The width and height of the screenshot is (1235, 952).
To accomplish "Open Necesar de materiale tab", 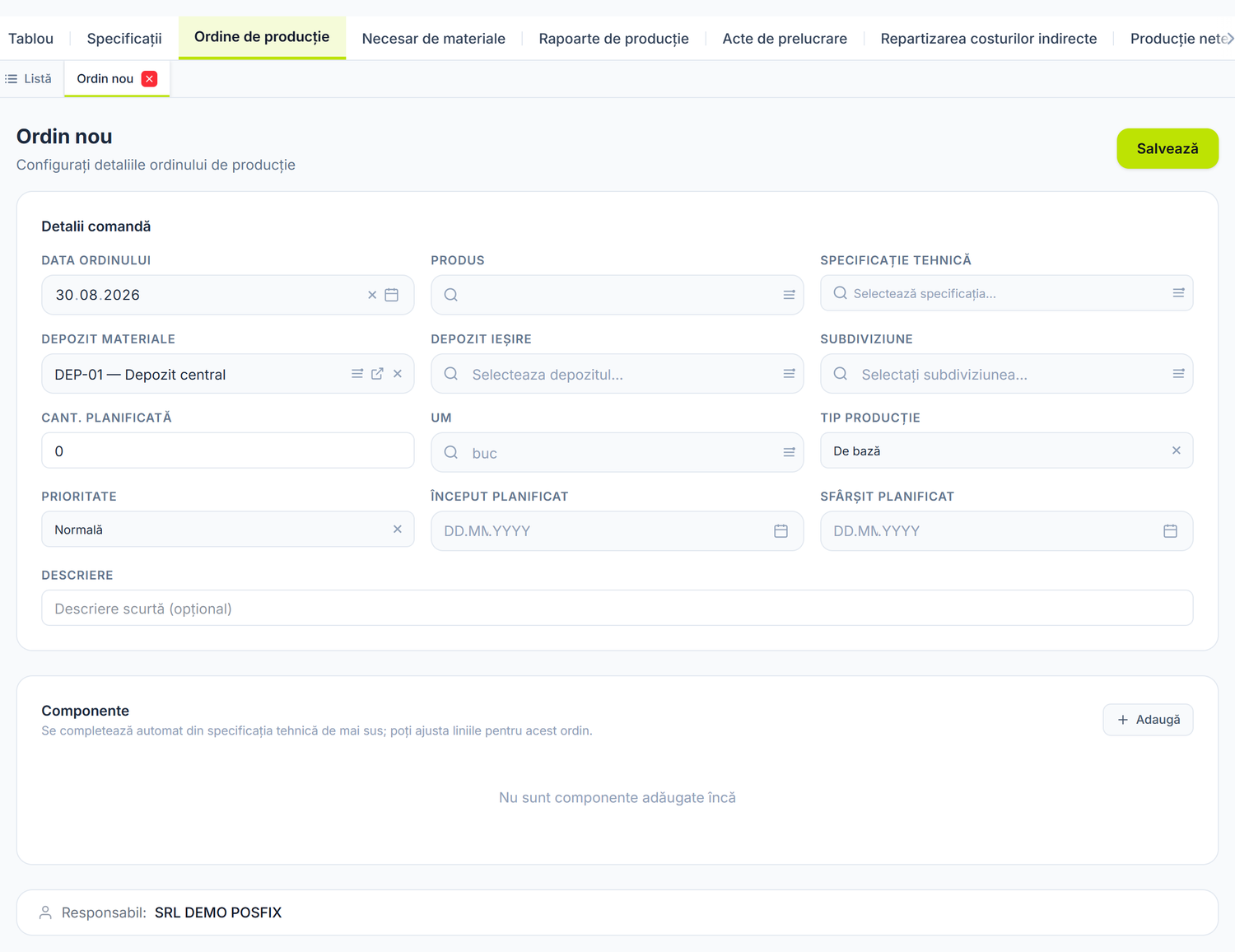I will pyautogui.click(x=434, y=39).
